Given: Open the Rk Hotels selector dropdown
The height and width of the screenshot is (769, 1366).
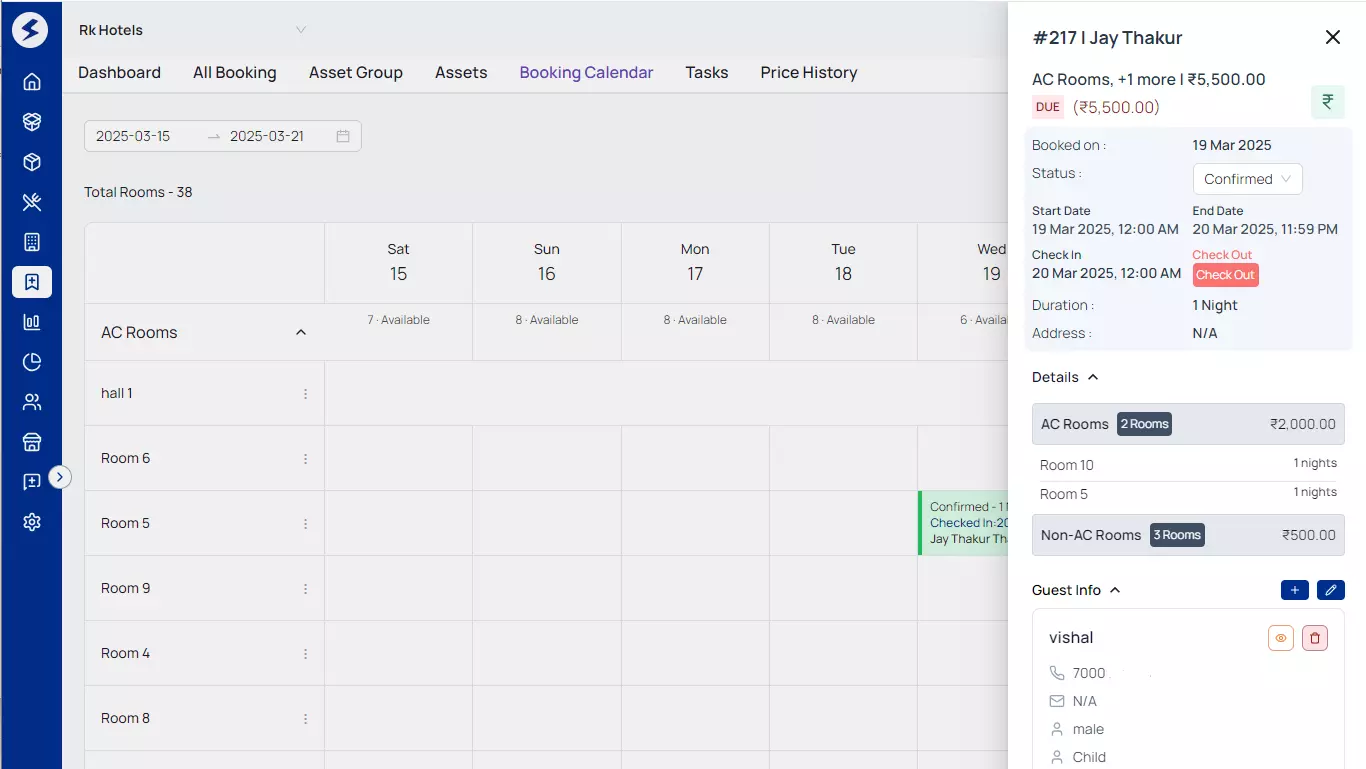Looking at the screenshot, I should (x=300, y=30).
